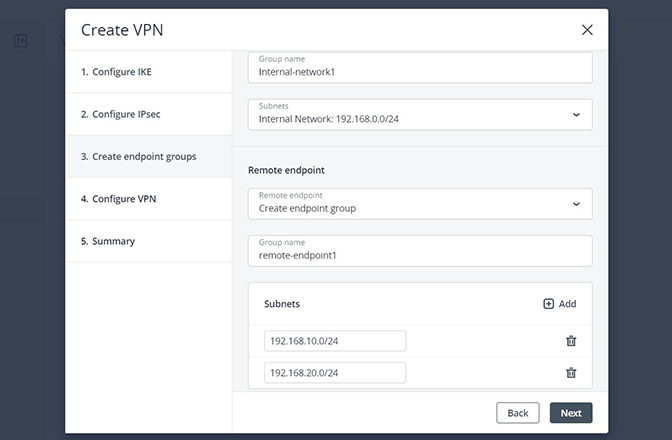The height and width of the screenshot is (440, 672).
Task: Close the Create VPN dialog
Action: (x=587, y=30)
